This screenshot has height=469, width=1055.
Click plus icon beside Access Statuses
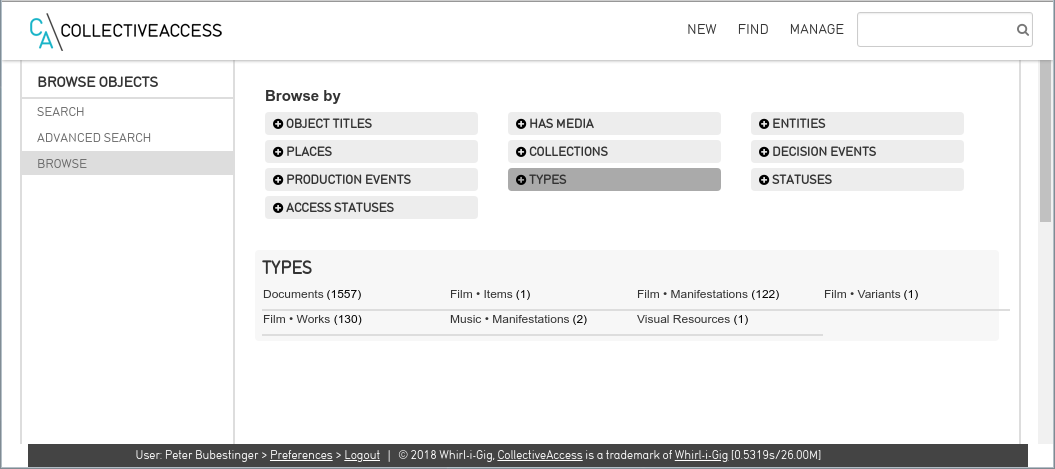[x=278, y=208]
